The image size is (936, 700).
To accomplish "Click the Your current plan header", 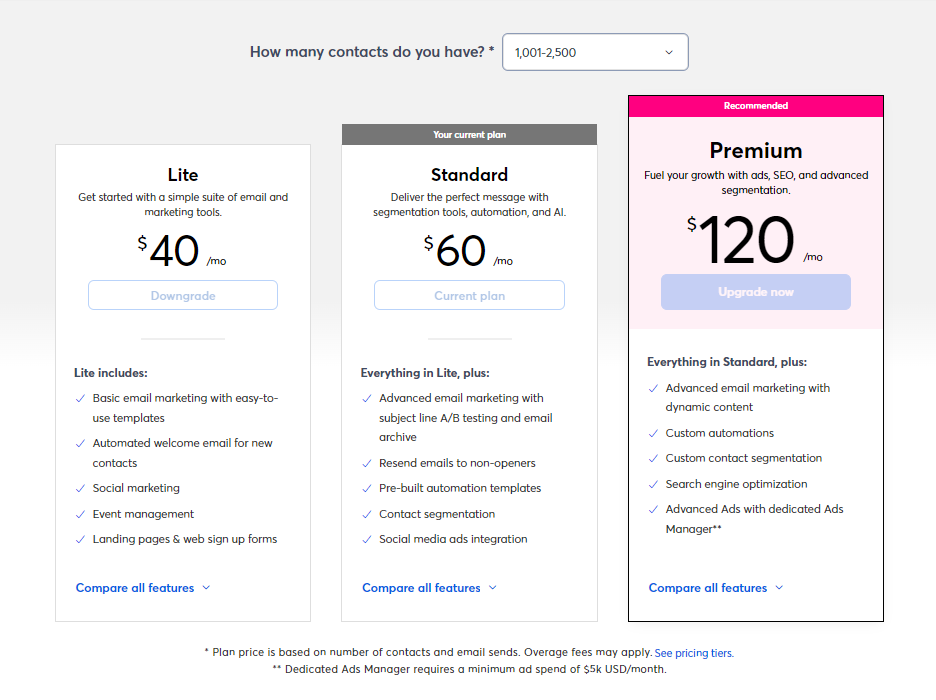I will [x=469, y=135].
